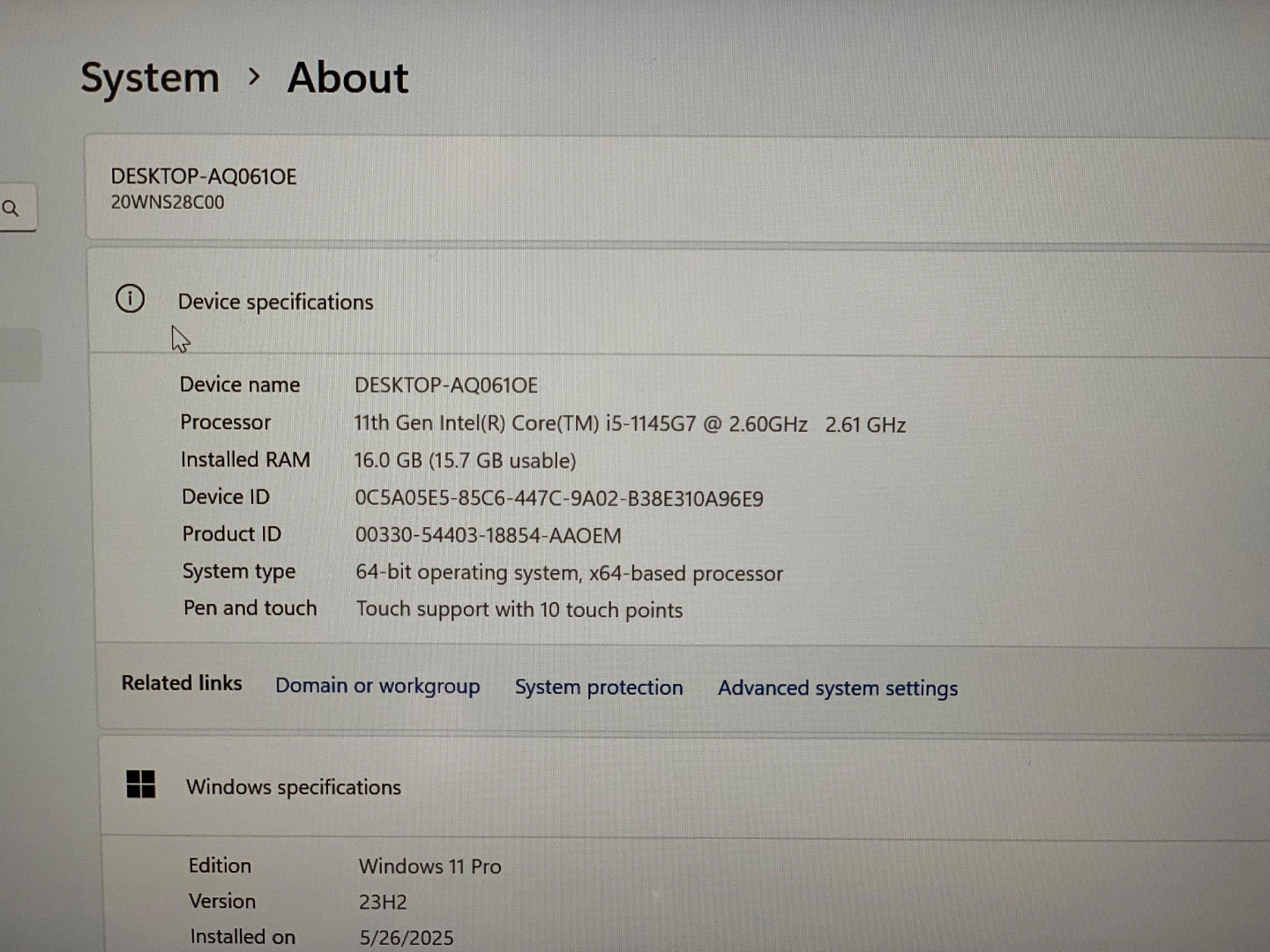Open System protection link

(x=599, y=688)
